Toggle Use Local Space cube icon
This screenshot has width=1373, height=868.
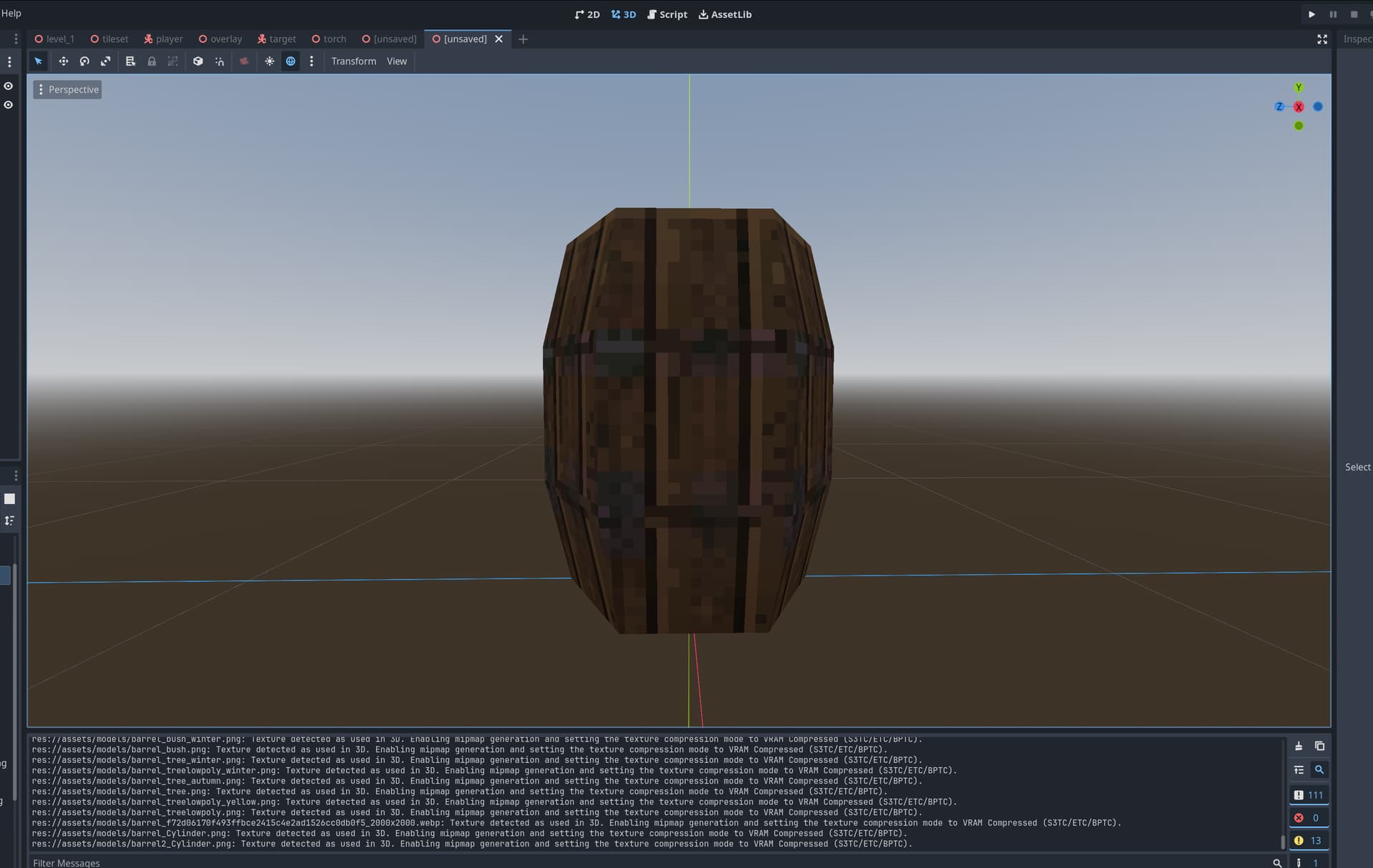[x=198, y=61]
